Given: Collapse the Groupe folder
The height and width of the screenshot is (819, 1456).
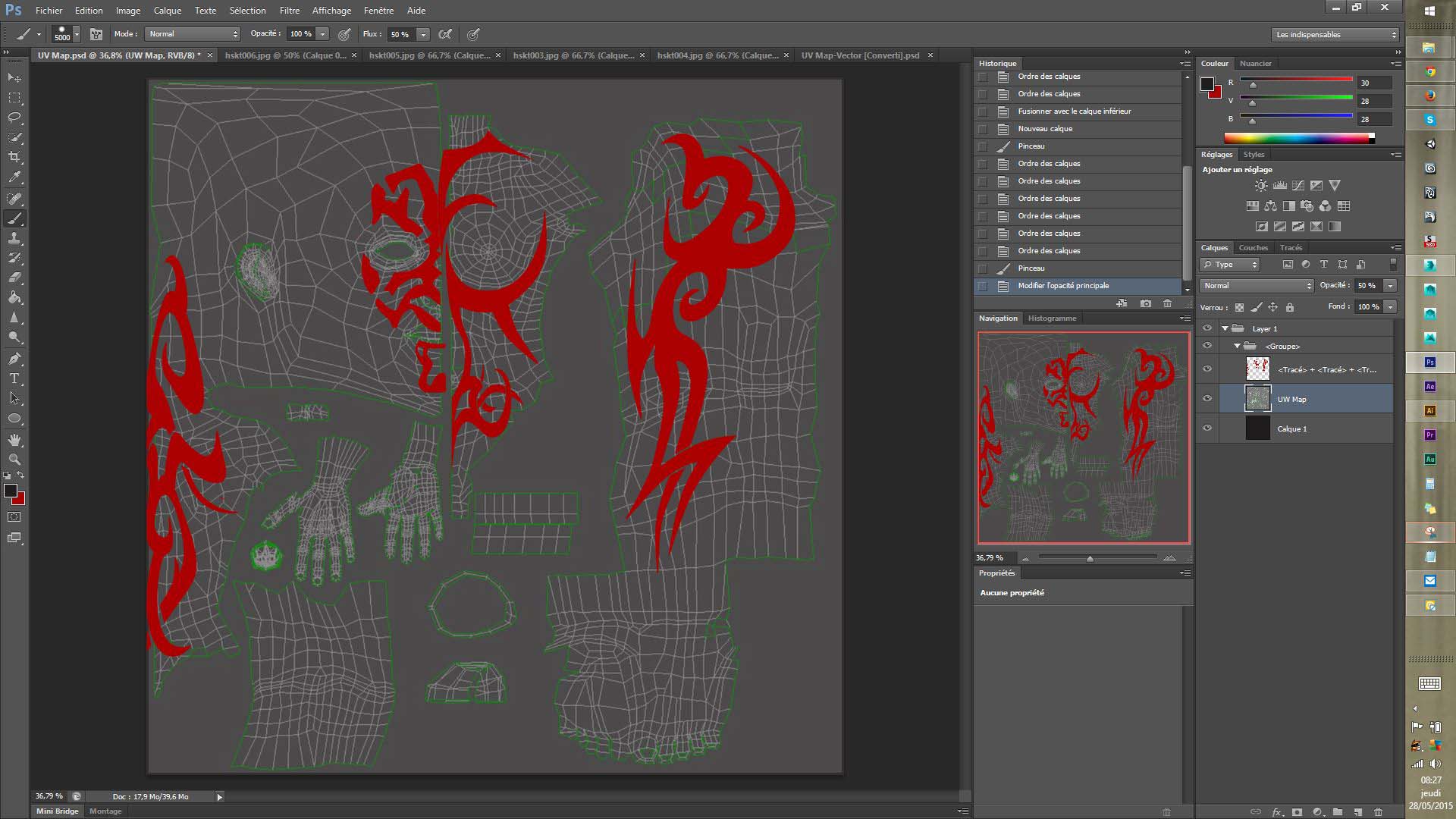Looking at the screenshot, I should [x=1238, y=346].
